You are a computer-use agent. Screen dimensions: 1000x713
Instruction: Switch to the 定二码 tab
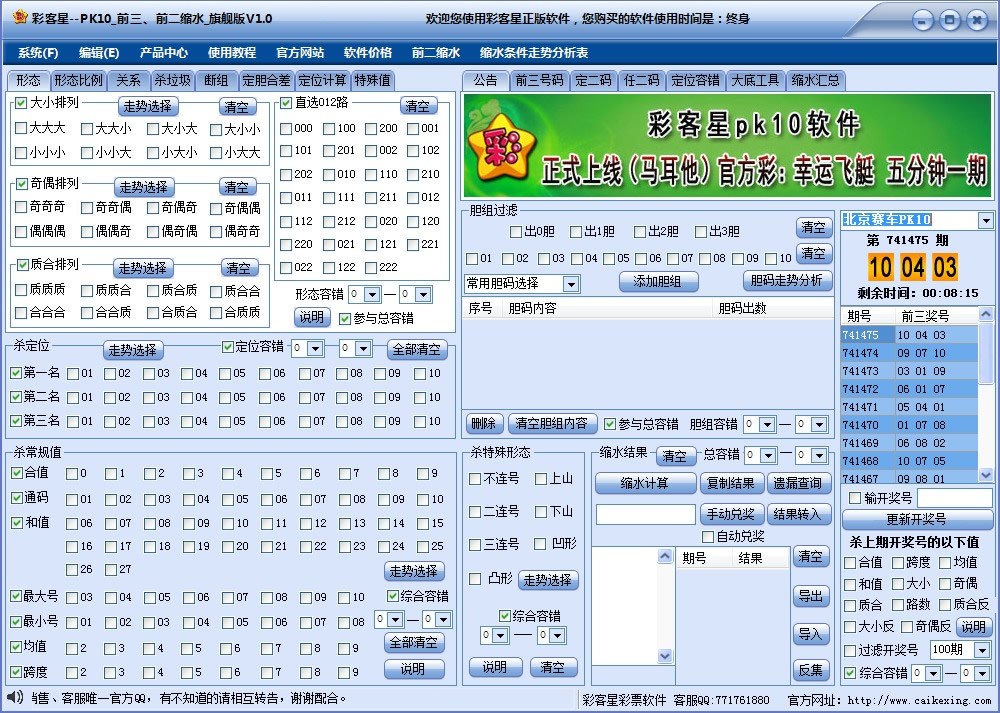tap(594, 80)
